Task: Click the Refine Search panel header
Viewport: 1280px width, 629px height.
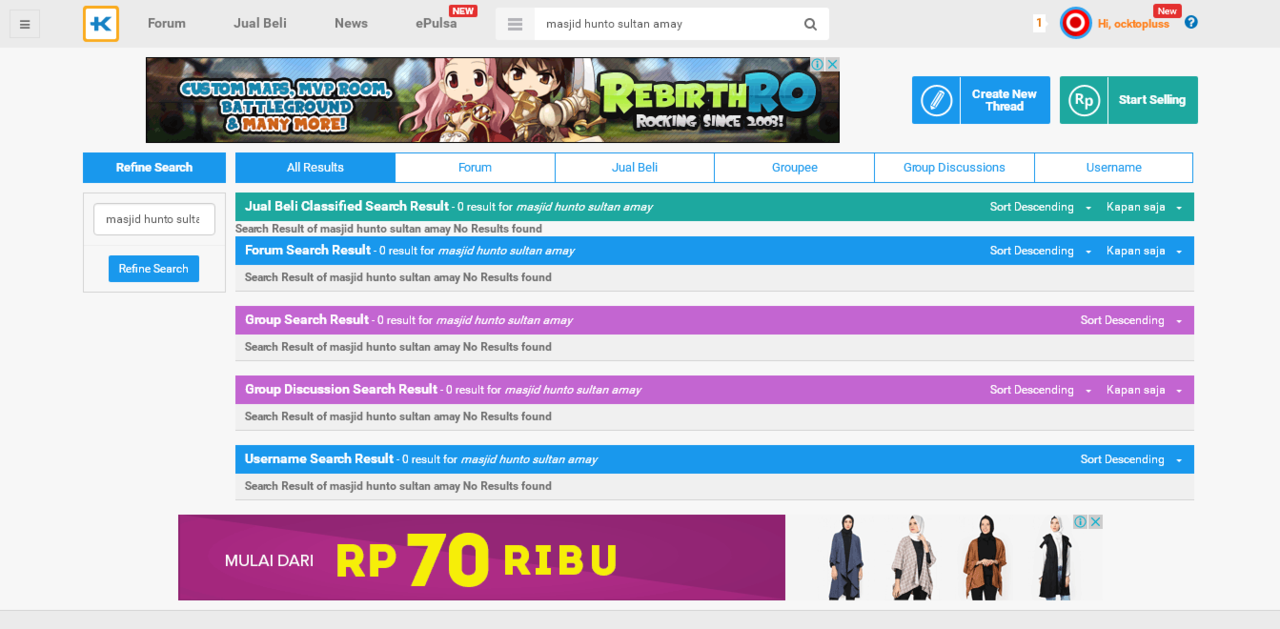Action: [x=154, y=167]
